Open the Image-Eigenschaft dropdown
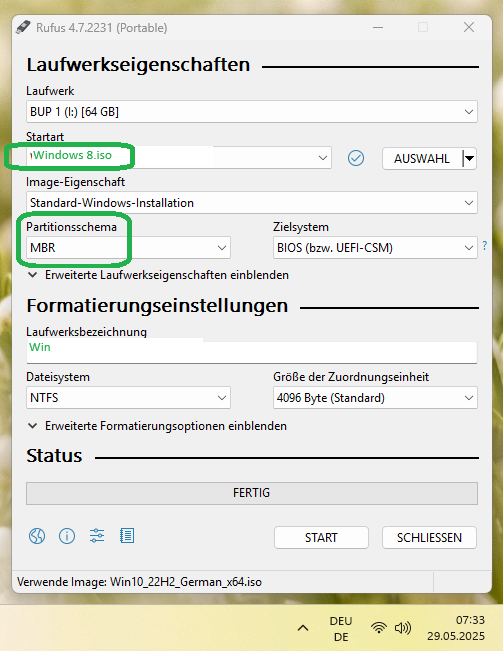 click(252, 203)
